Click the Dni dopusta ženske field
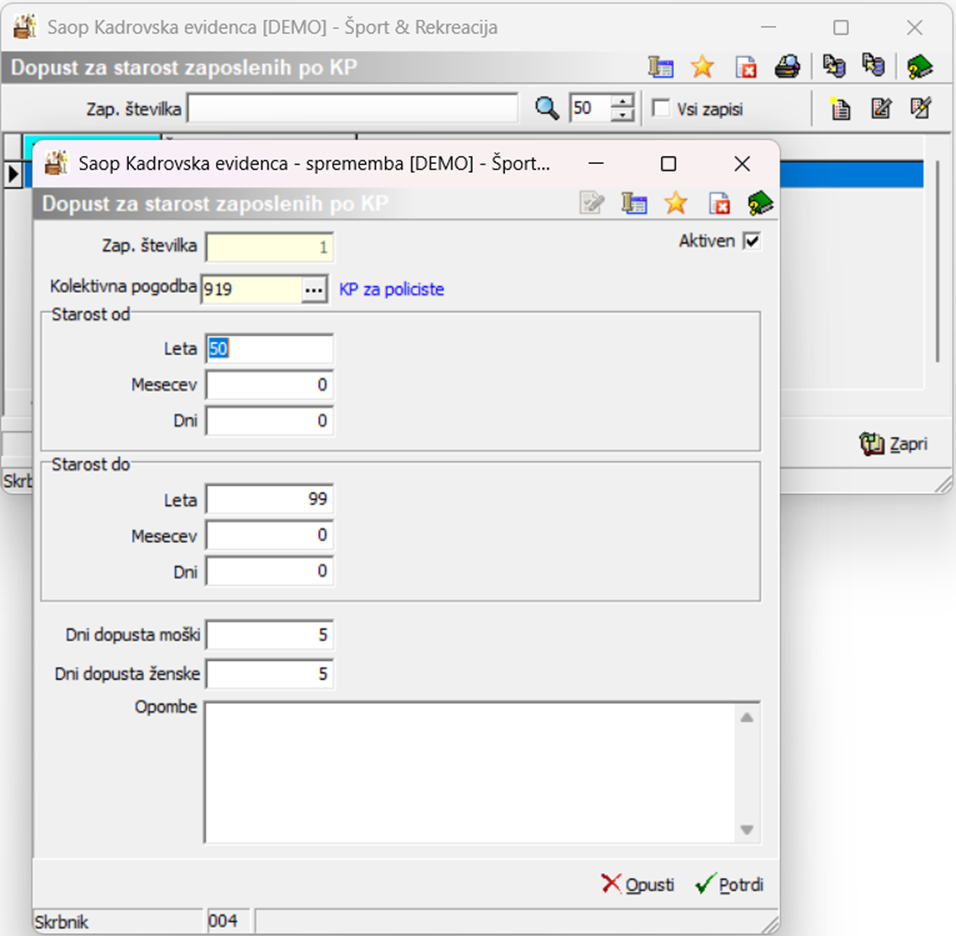The height and width of the screenshot is (936, 956). coord(269,674)
